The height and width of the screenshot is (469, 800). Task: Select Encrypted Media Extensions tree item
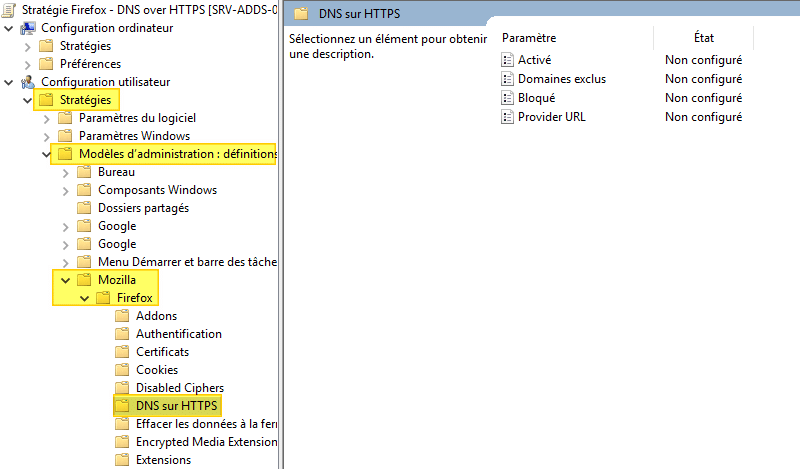pos(206,442)
